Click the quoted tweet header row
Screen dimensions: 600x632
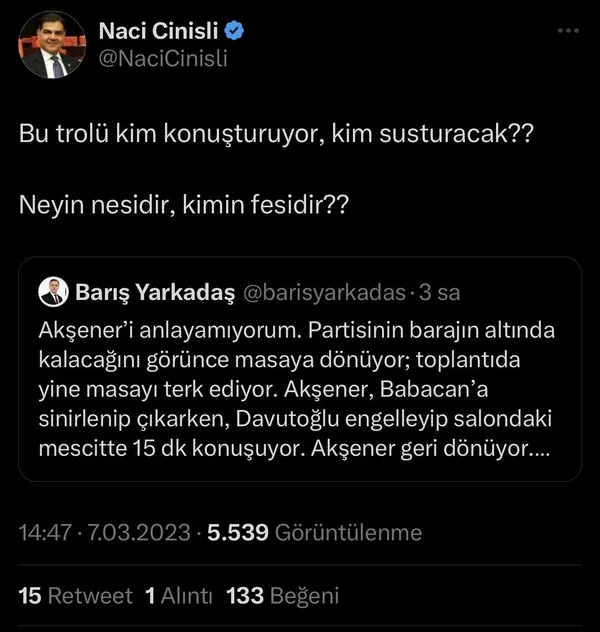[x=250, y=293]
